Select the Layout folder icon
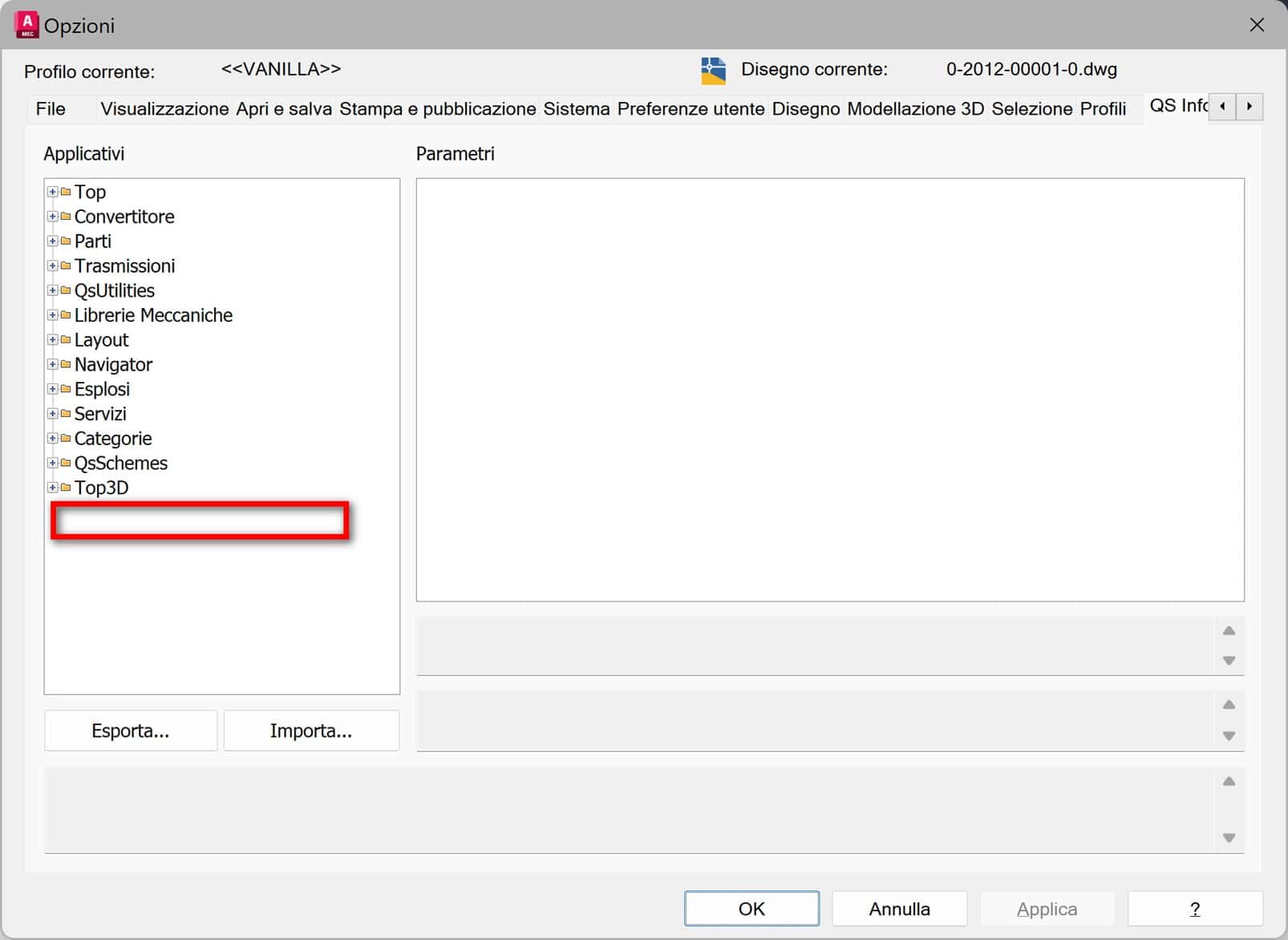Viewport: 1288px width, 940px height. (66, 340)
